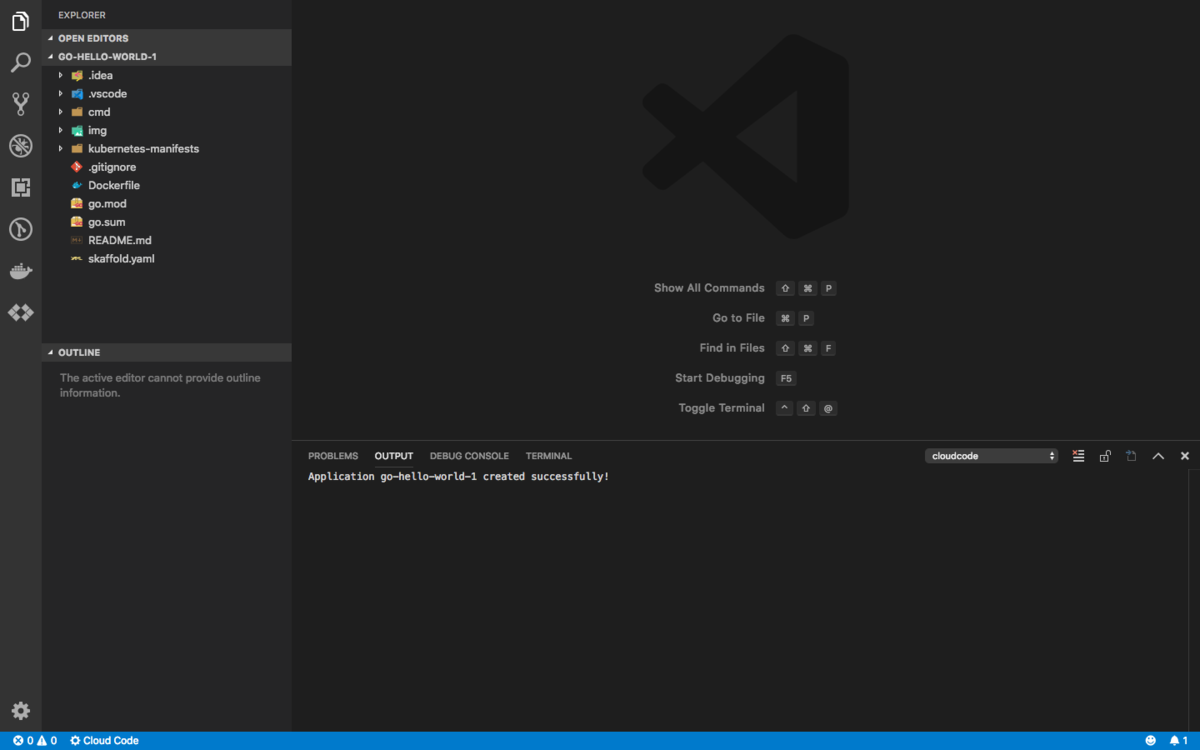Image resolution: width=1200 pixels, height=750 pixels.
Task: Switch to the Debug Console tab
Action: [469, 456]
